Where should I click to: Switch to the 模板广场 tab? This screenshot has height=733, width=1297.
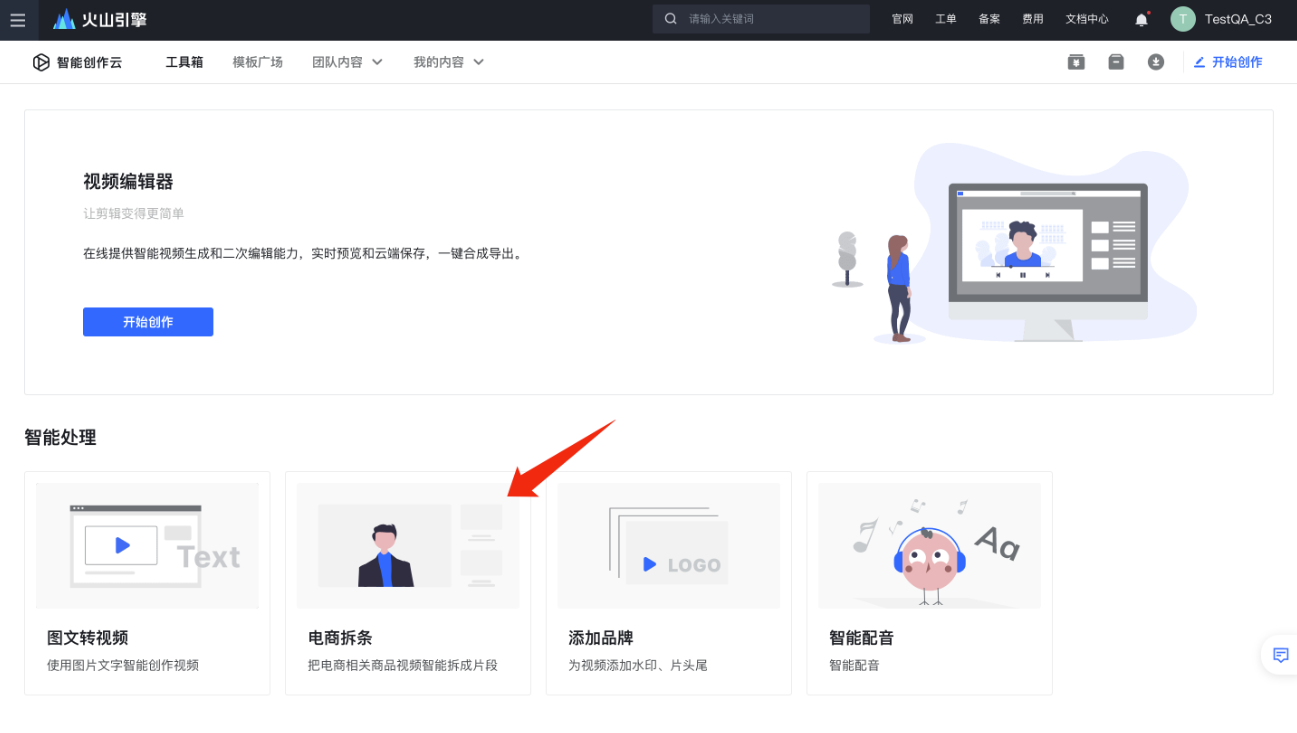point(257,61)
